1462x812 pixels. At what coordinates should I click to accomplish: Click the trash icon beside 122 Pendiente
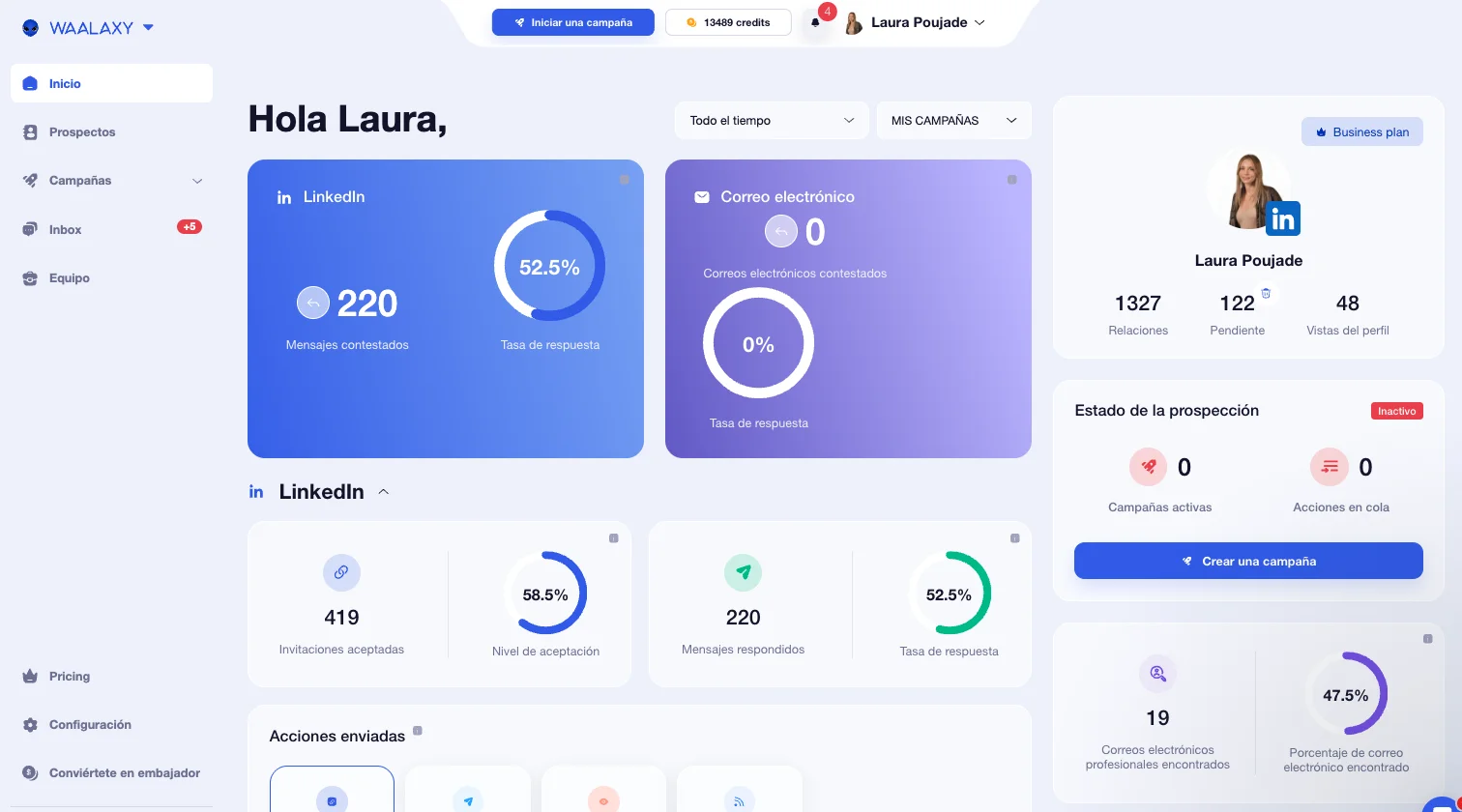click(1266, 293)
